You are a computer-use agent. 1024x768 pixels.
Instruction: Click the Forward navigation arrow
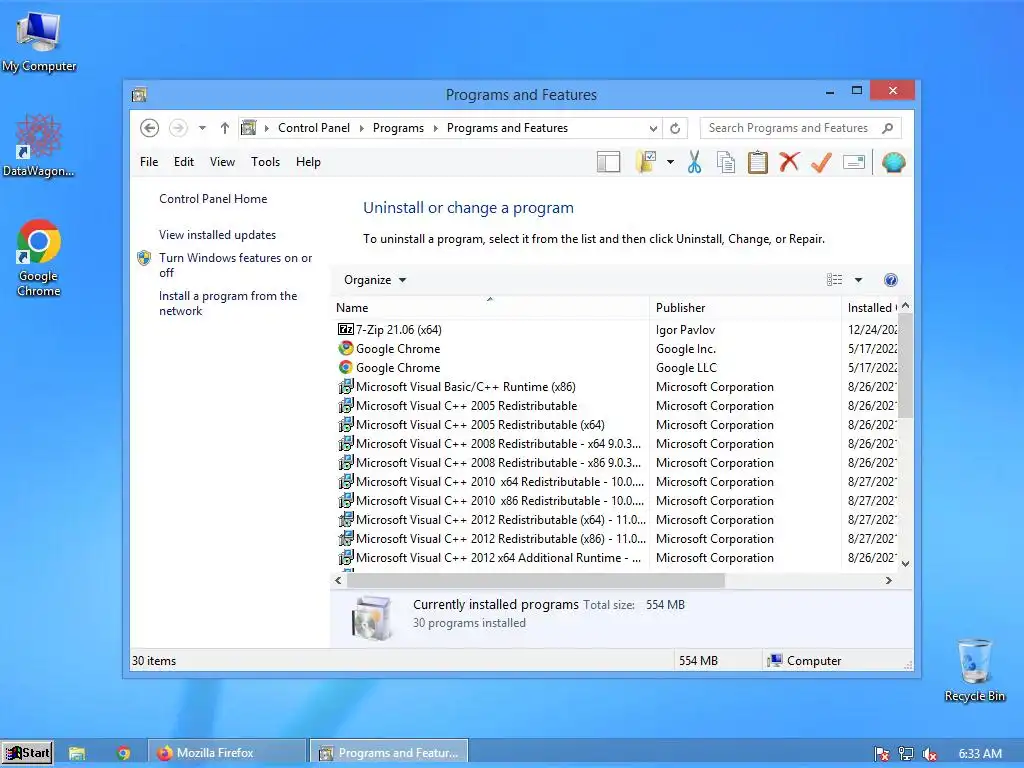tap(178, 128)
